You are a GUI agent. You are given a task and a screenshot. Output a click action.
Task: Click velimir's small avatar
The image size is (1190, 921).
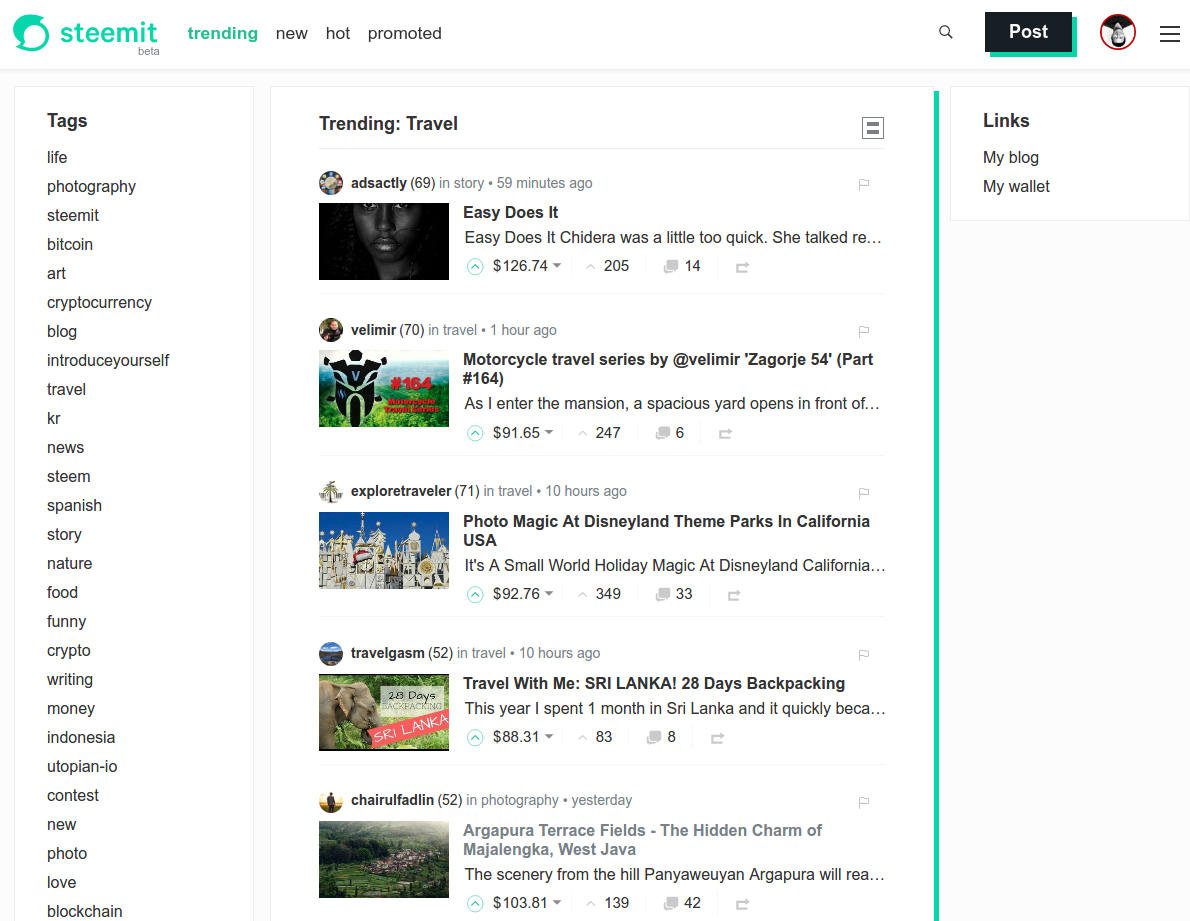point(331,330)
